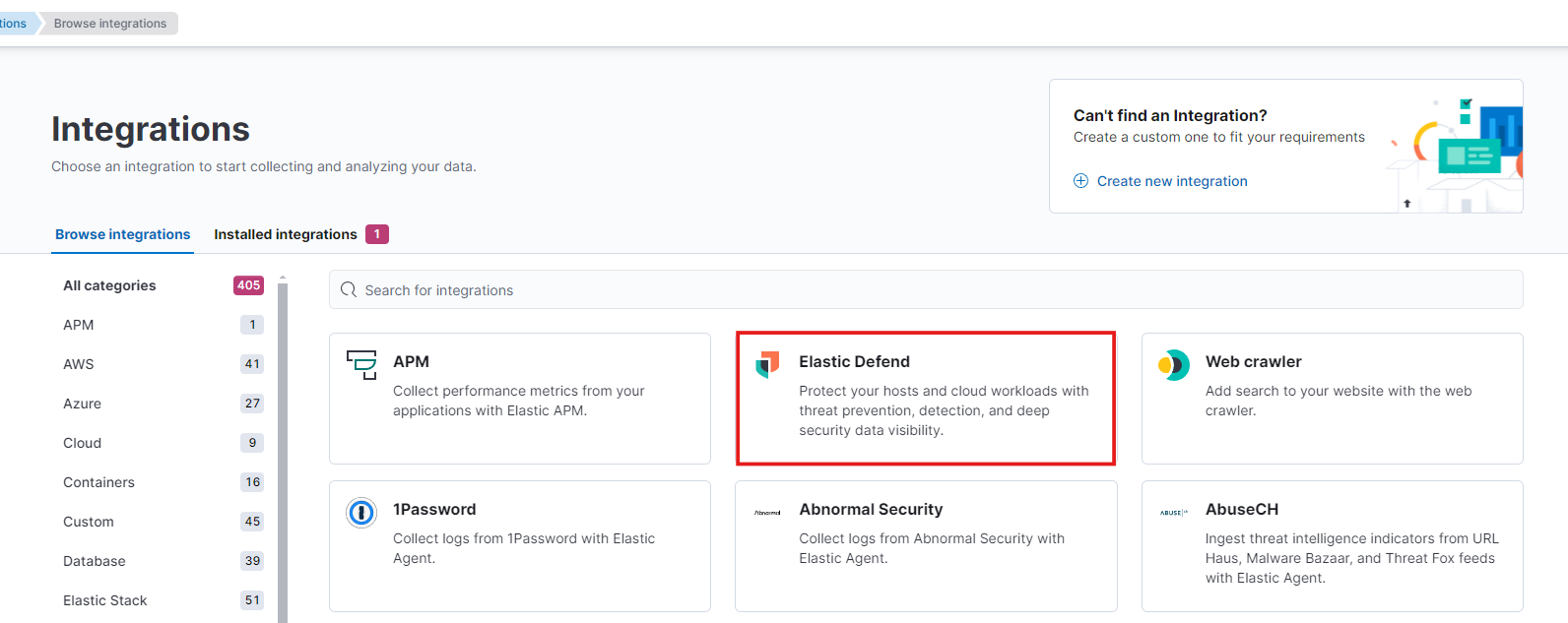Viewport: 1568px width, 623px height.
Task: Click the magnifier icon in search bar
Action: [x=348, y=289]
